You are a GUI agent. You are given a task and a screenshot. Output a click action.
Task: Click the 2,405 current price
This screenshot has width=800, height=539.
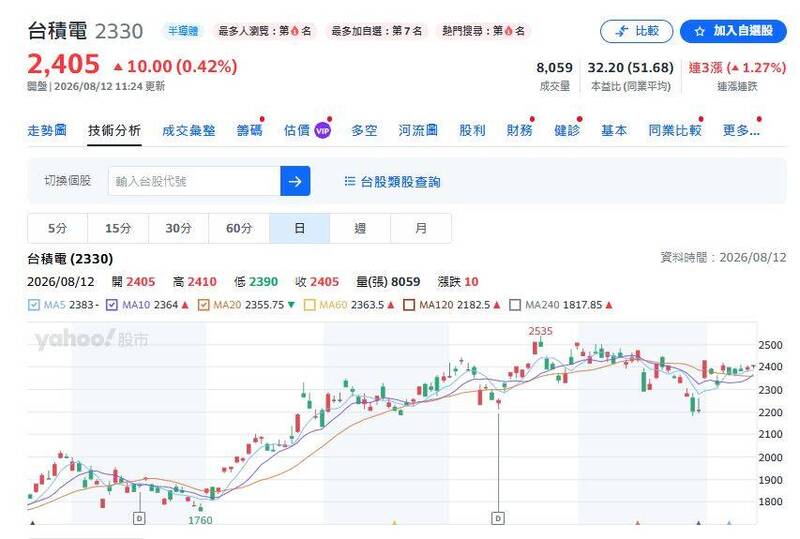[x=63, y=65]
